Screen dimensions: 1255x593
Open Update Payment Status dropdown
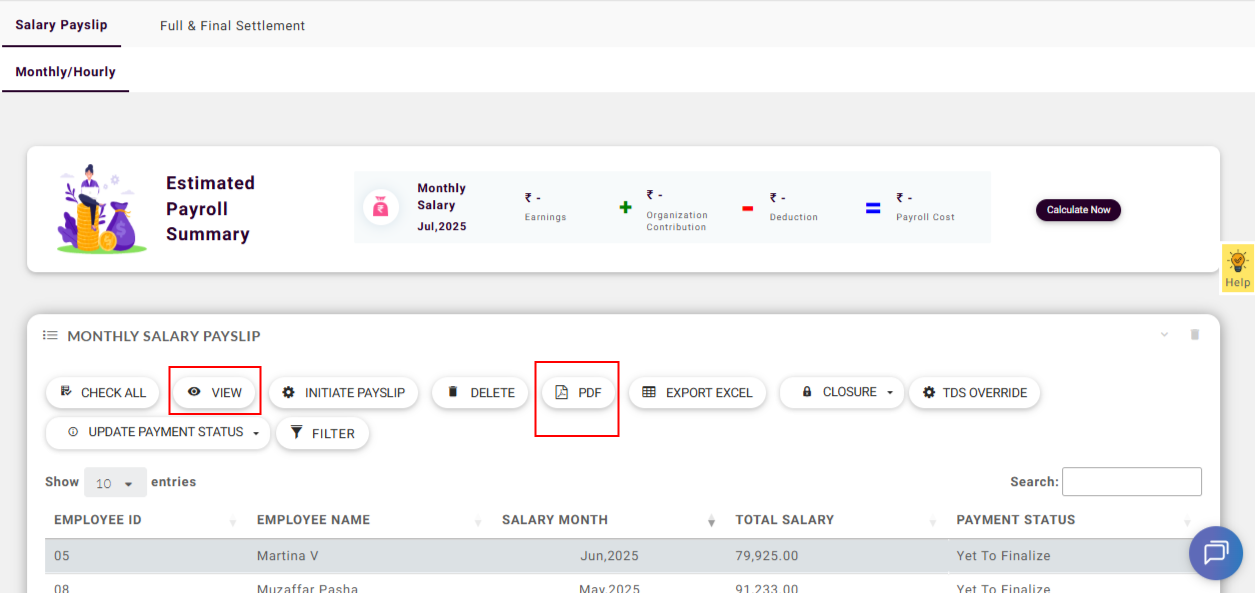[158, 433]
